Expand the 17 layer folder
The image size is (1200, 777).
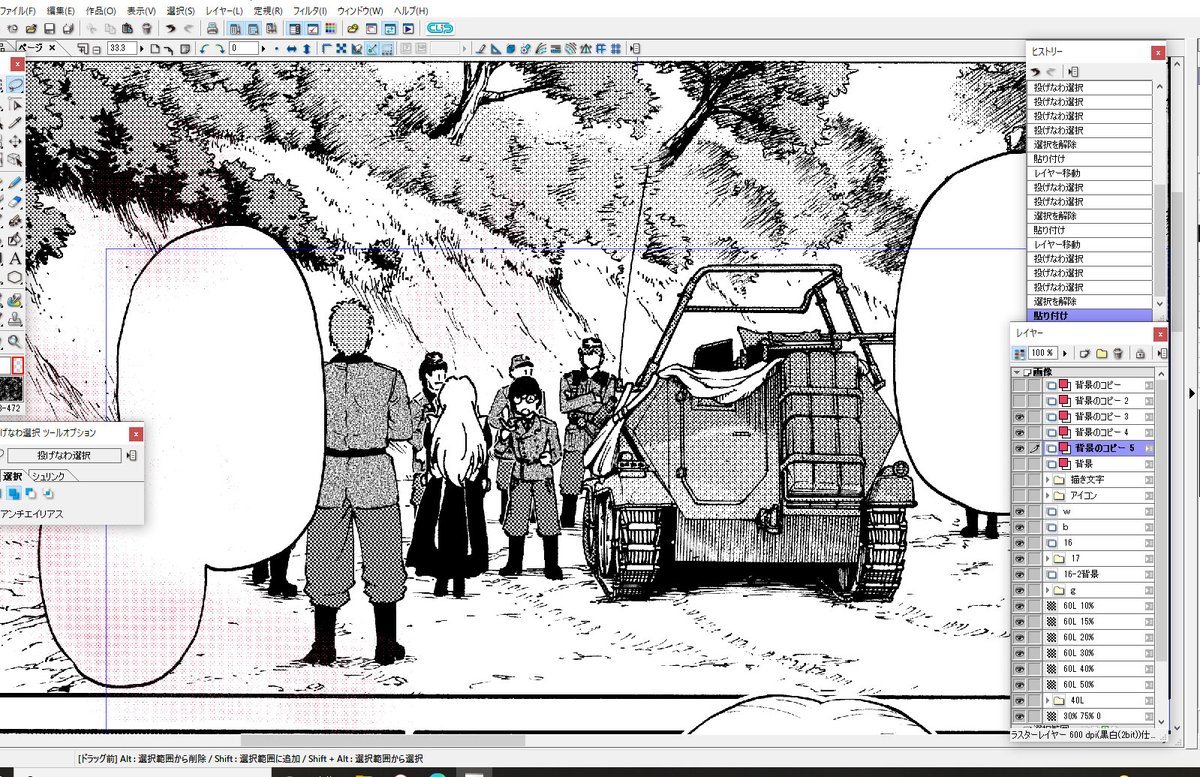[1048, 558]
